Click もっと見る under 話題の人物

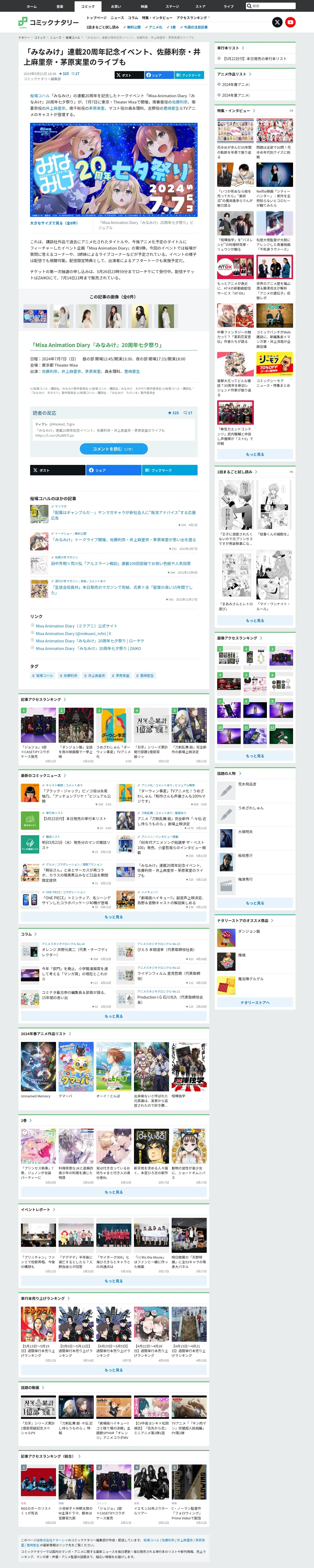point(255,903)
